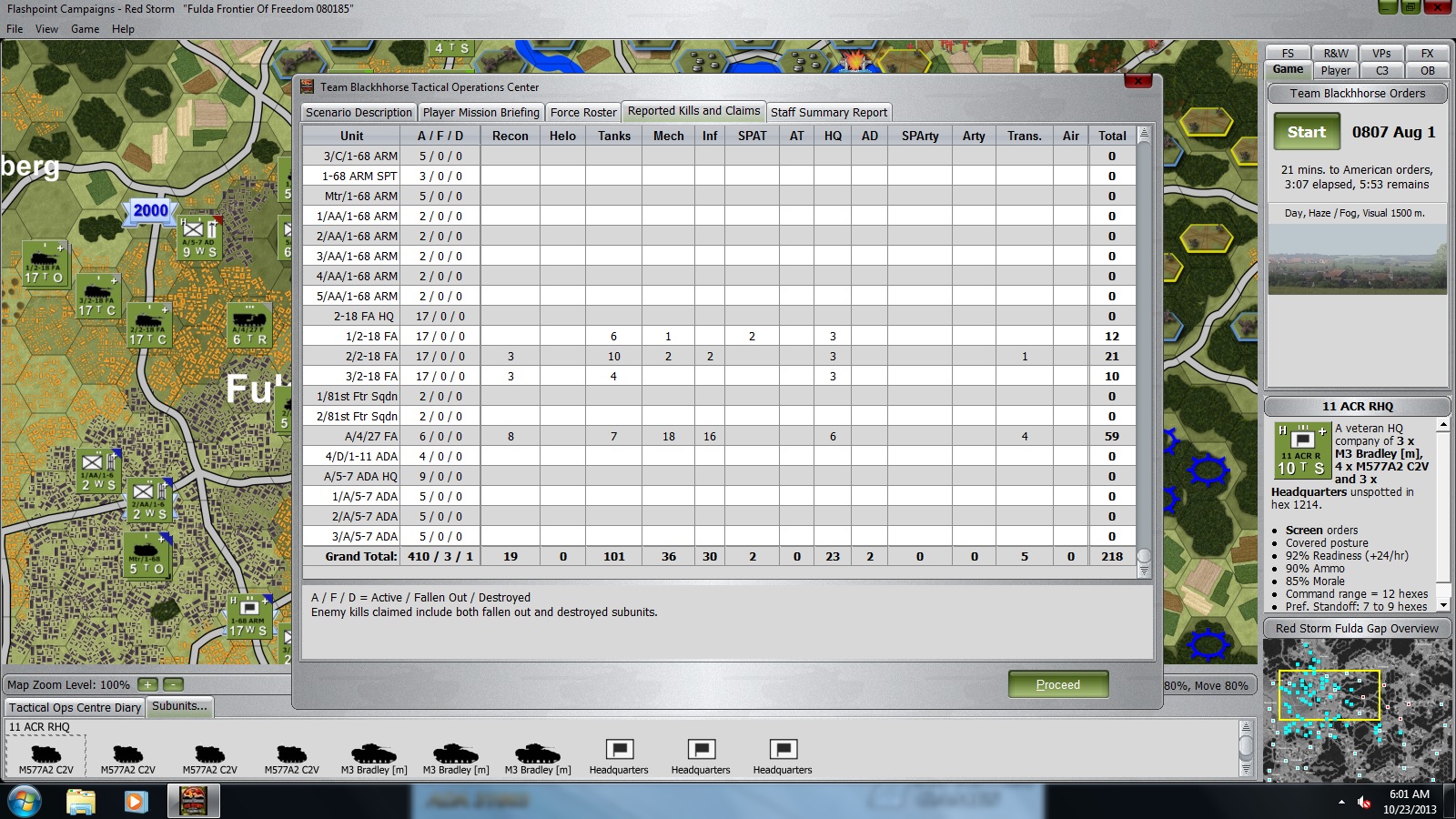Open Windows Media Player from the taskbar
The height and width of the screenshot is (819, 1456).
136,802
